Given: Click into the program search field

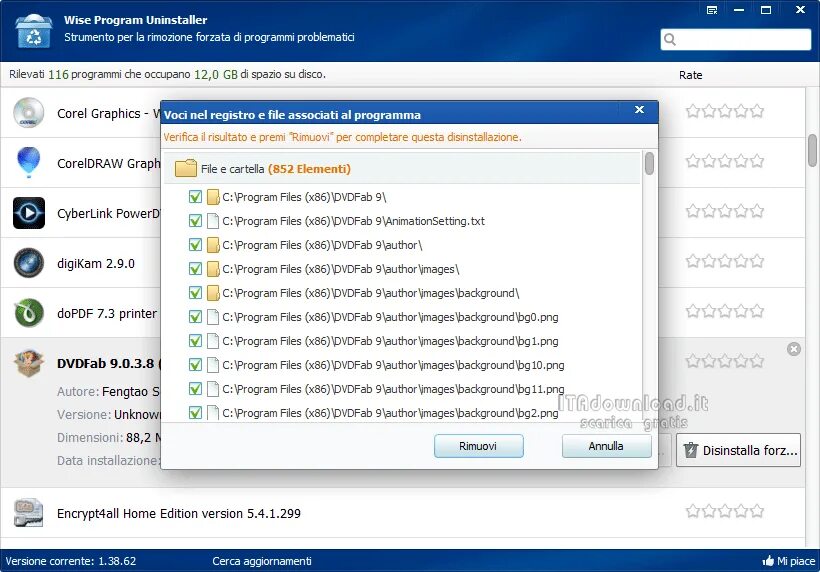Looking at the screenshot, I should click(x=736, y=39).
